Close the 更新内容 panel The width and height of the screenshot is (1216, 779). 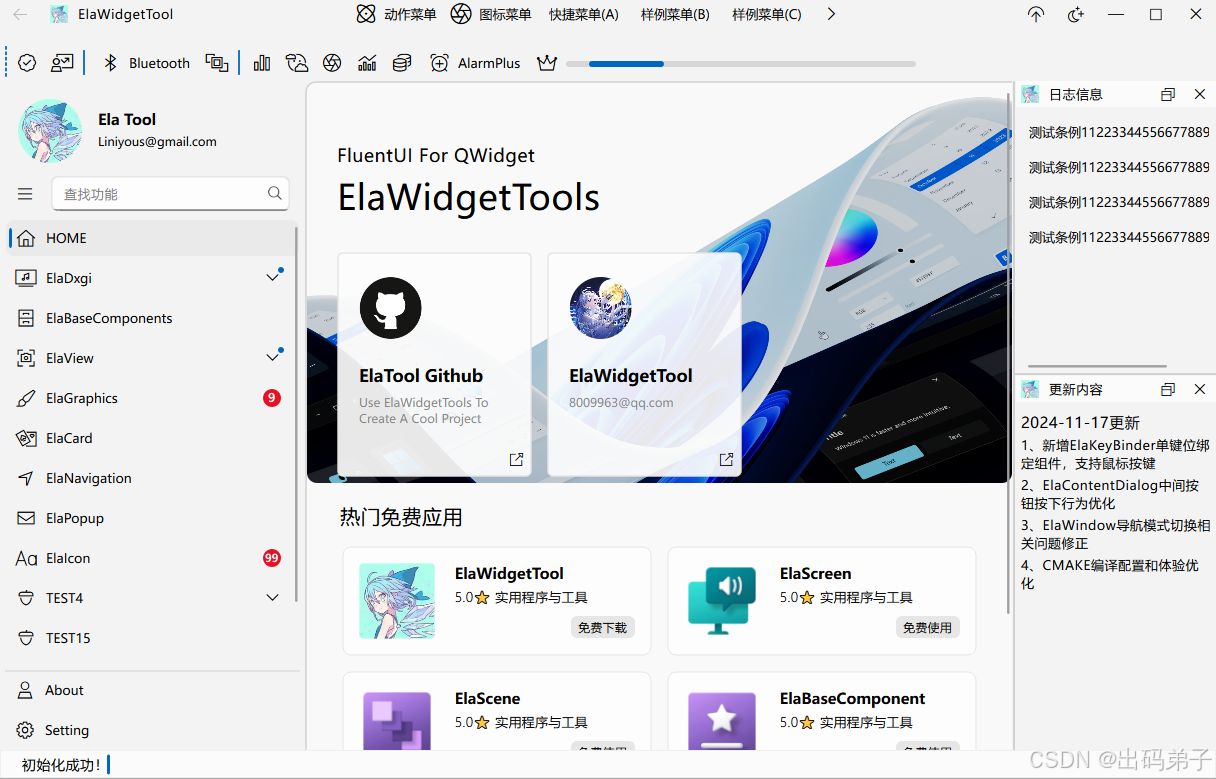(x=1200, y=389)
